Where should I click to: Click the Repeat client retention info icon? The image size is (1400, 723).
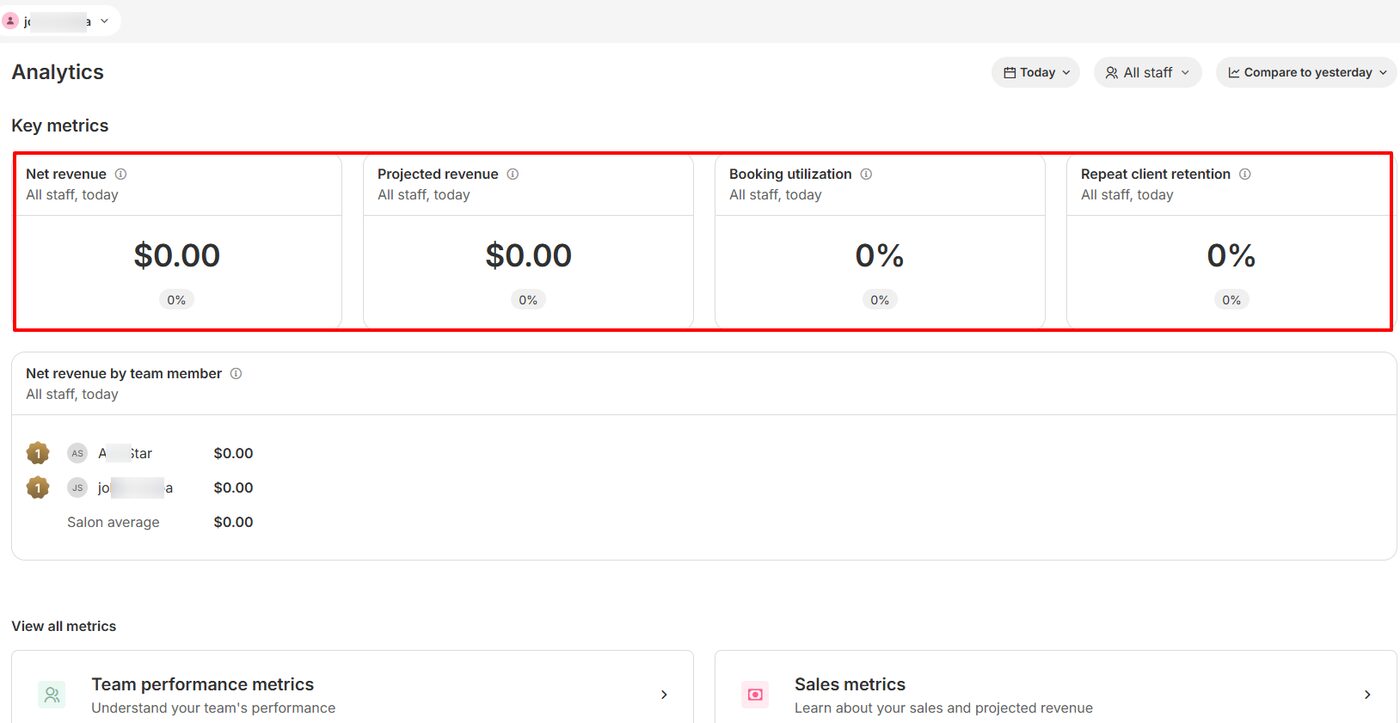pos(1245,174)
